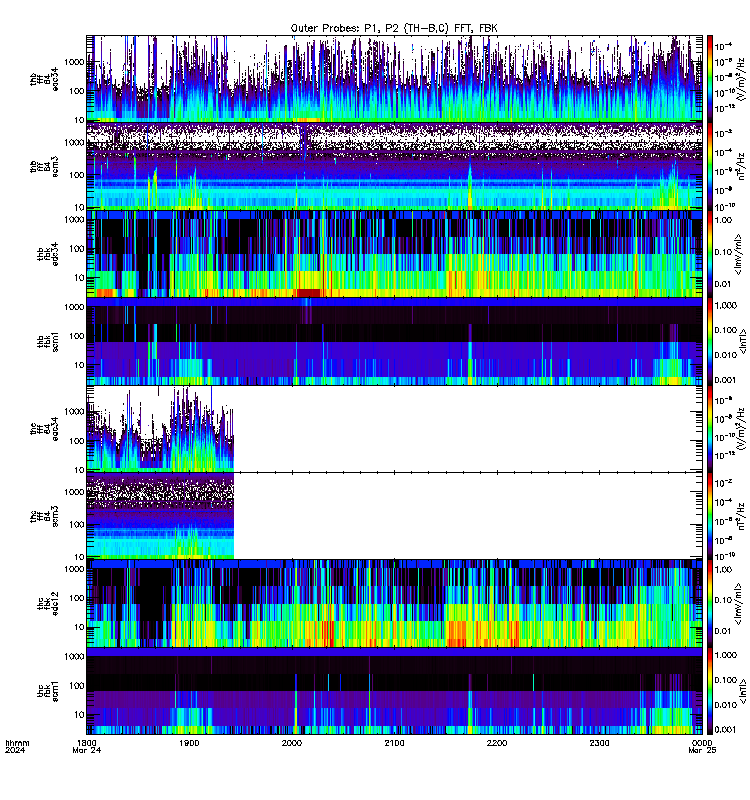
Task: Click the 1800 Mar 24 time axis label
Action: click(87, 746)
